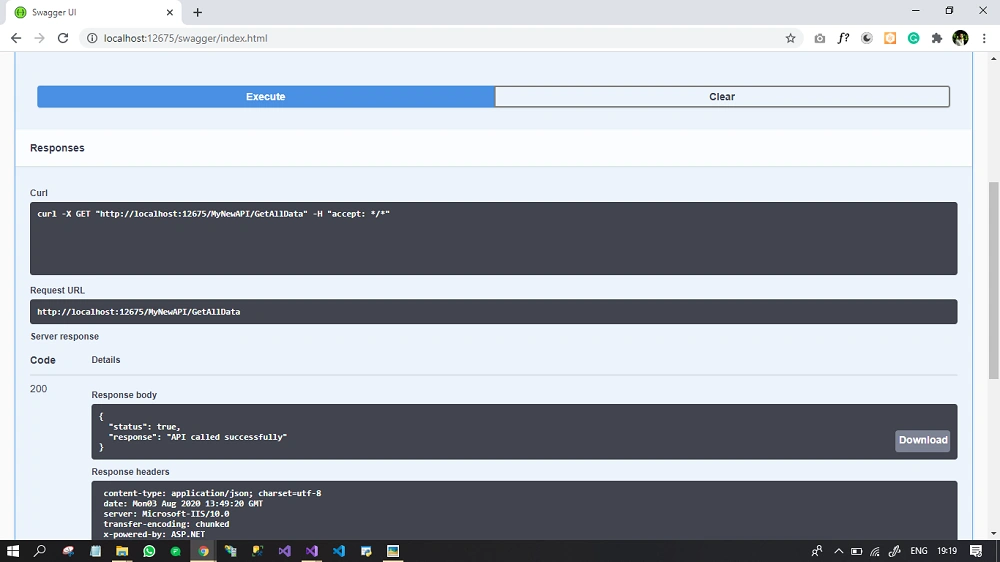
Task: Open a new browser tab
Action: [x=197, y=12]
